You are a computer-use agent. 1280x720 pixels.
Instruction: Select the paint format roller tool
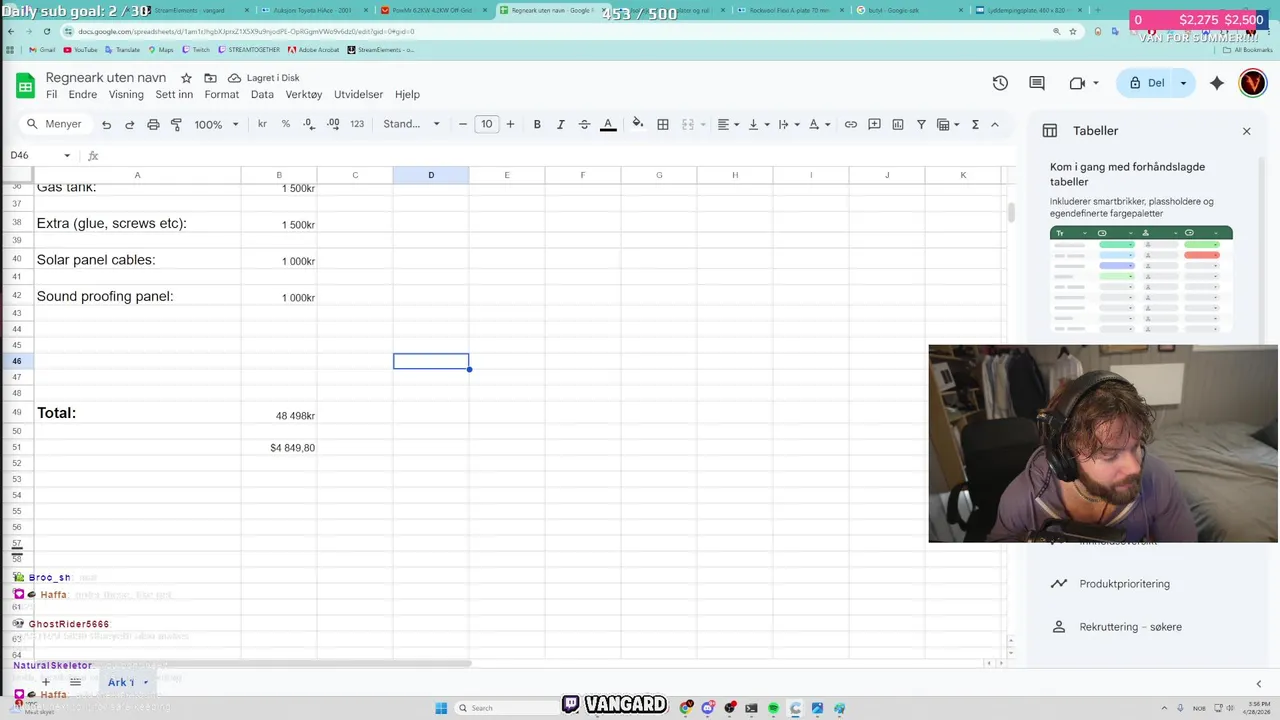pos(176,124)
